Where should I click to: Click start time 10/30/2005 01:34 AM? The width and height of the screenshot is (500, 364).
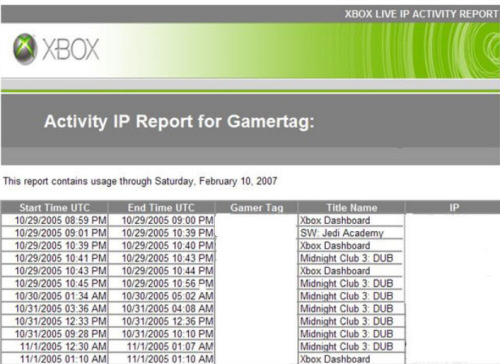point(55,296)
